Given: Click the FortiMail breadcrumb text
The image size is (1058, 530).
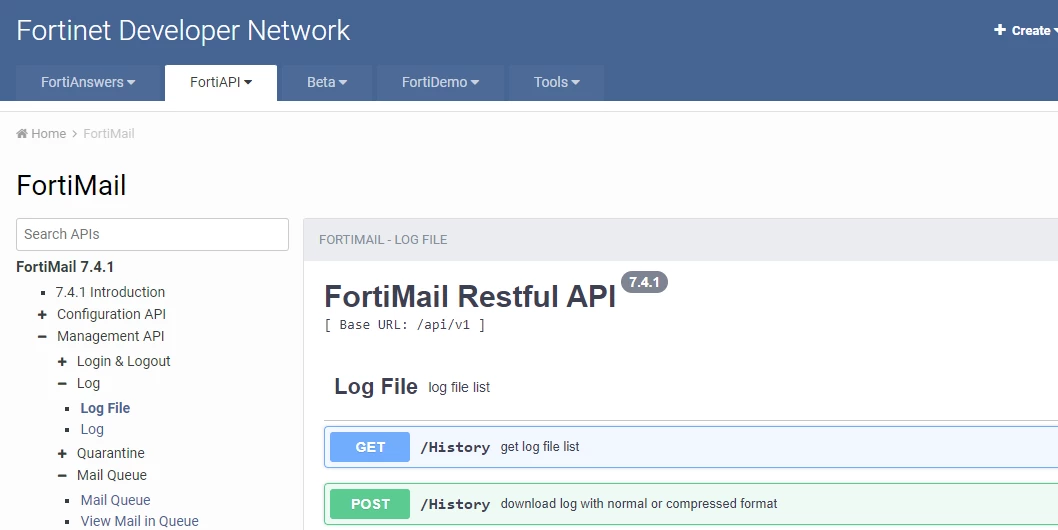Looking at the screenshot, I should point(109,134).
